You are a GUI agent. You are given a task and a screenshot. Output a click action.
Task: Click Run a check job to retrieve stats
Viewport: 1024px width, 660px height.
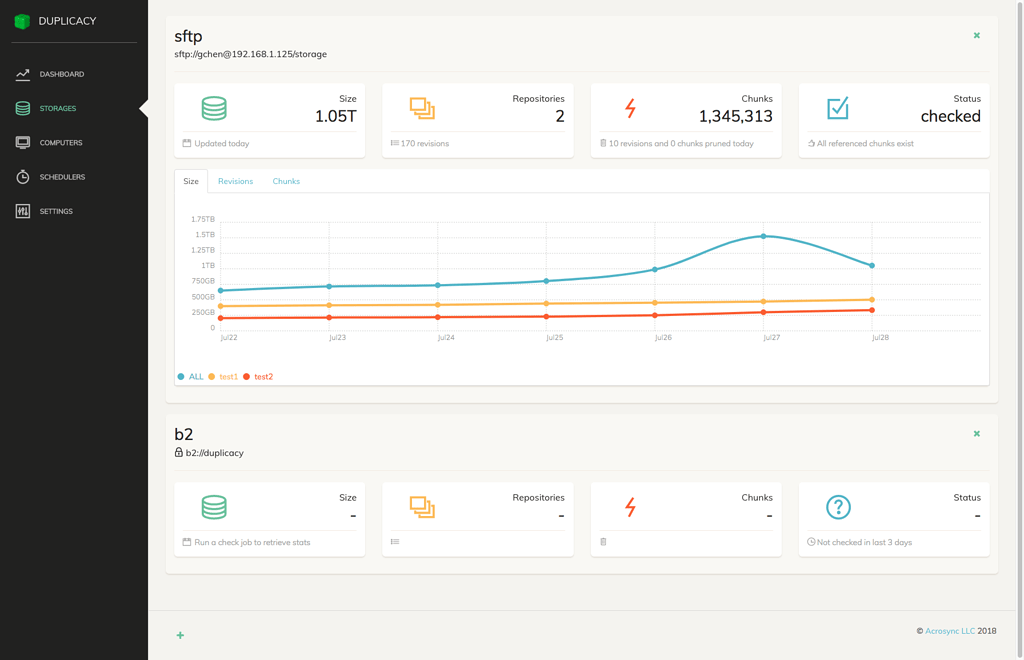coord(252,542)
